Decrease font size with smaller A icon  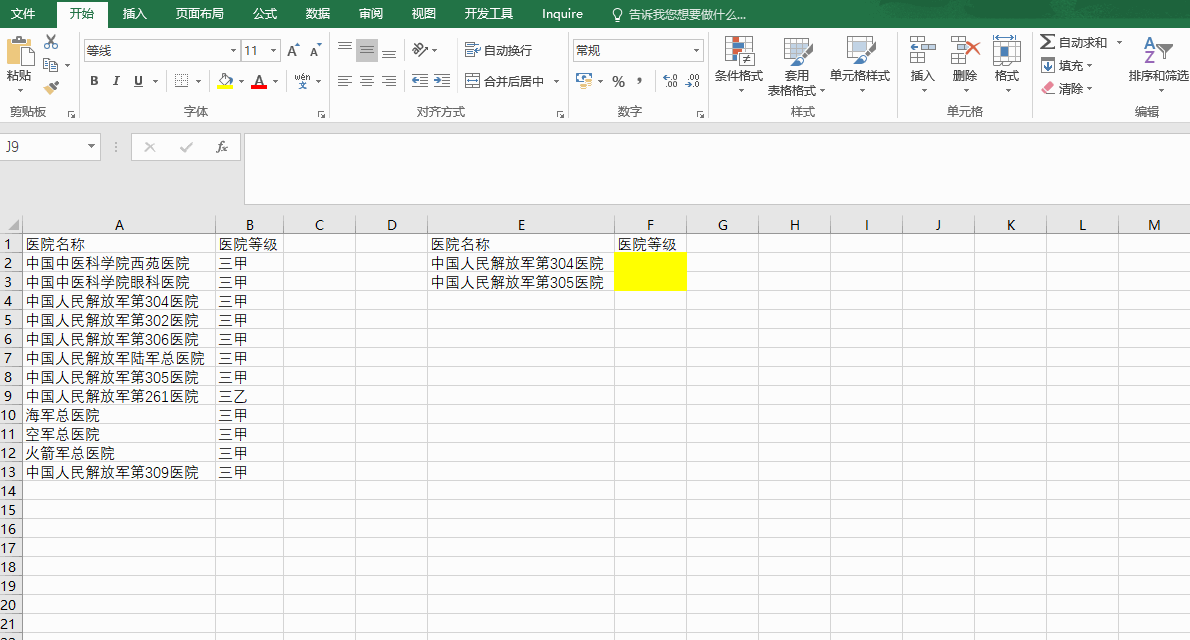(x=315, y=51)
